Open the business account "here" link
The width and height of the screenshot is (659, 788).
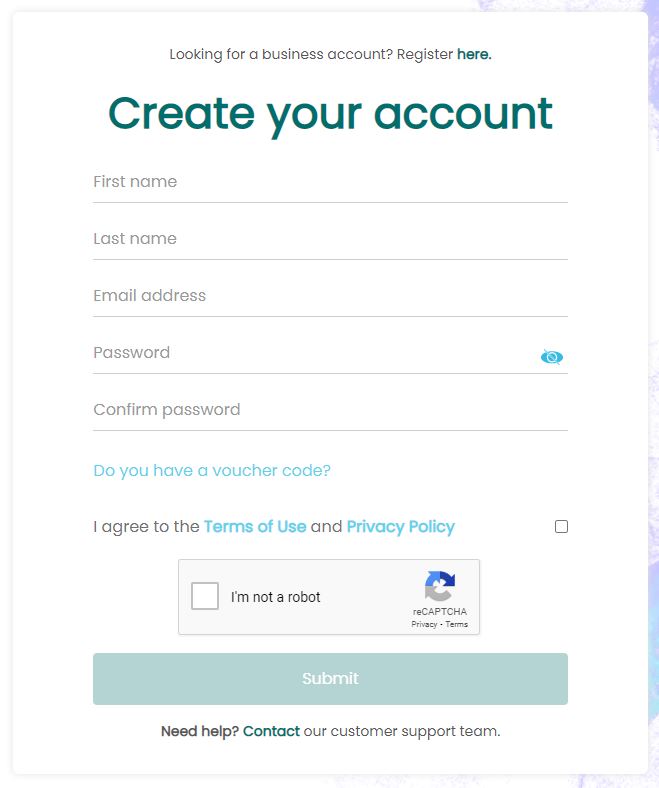click(474, 54)
